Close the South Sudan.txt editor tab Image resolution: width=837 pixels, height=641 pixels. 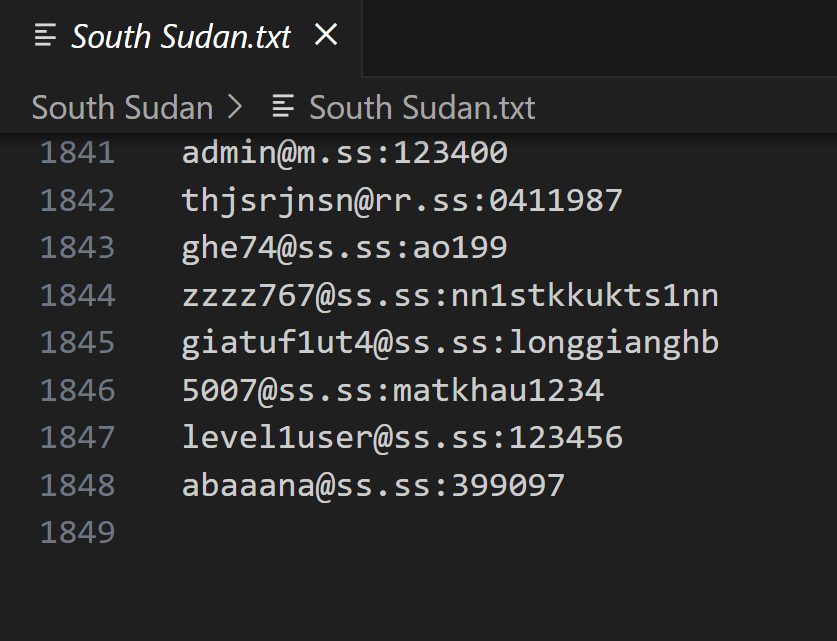coord(326,36)
